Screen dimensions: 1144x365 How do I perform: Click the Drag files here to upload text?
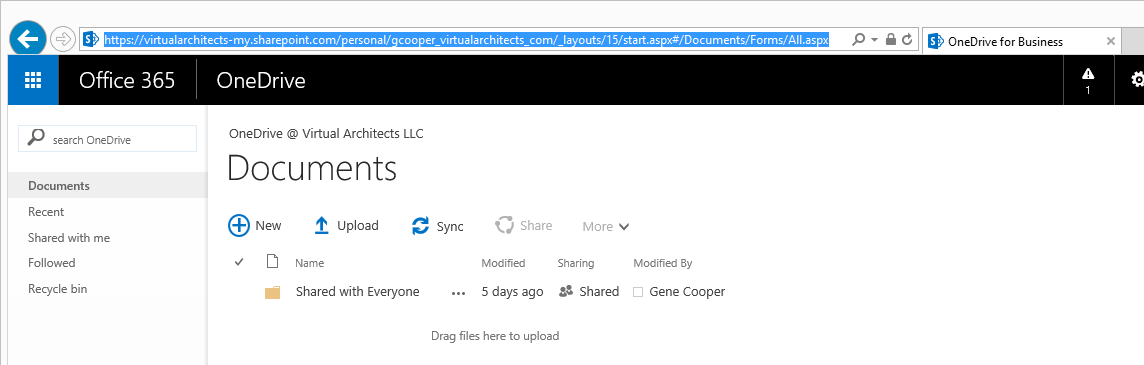click(x=495, y=336)
